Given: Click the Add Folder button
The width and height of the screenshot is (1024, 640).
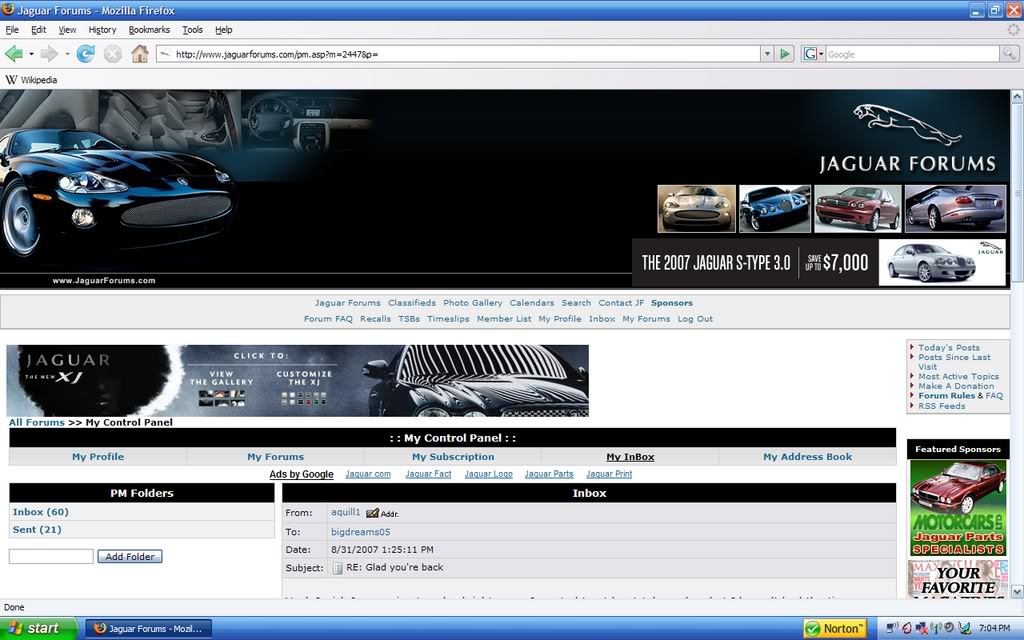Looking at the screenshot, I should coord(130,556).
